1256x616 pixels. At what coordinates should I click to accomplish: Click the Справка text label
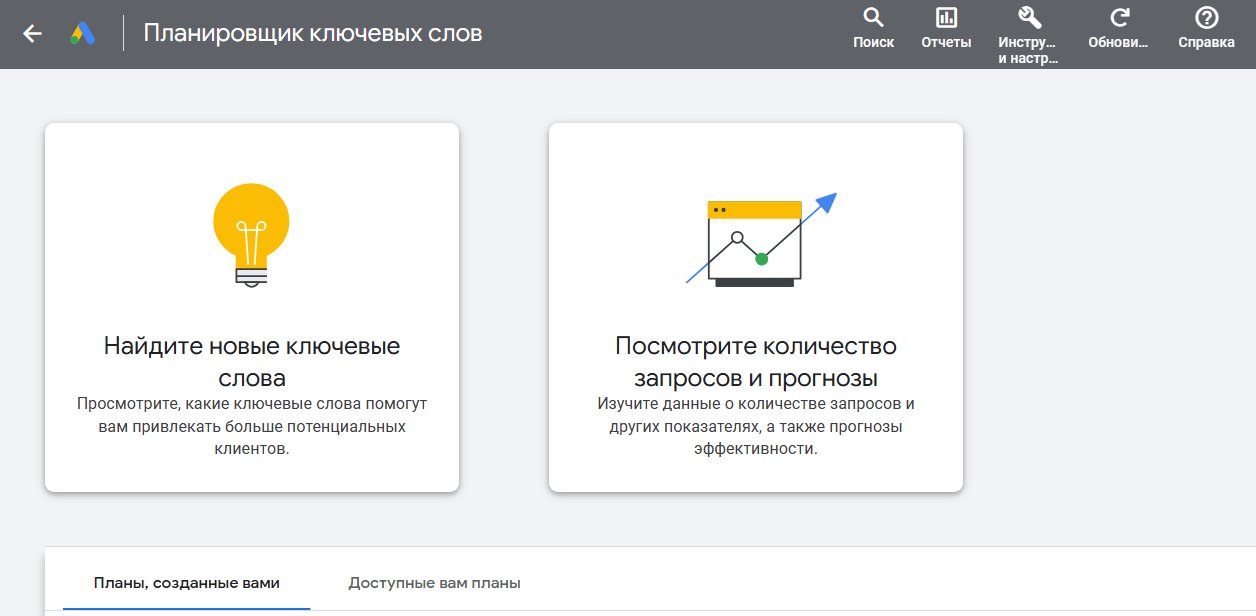tap(1207, 43)
